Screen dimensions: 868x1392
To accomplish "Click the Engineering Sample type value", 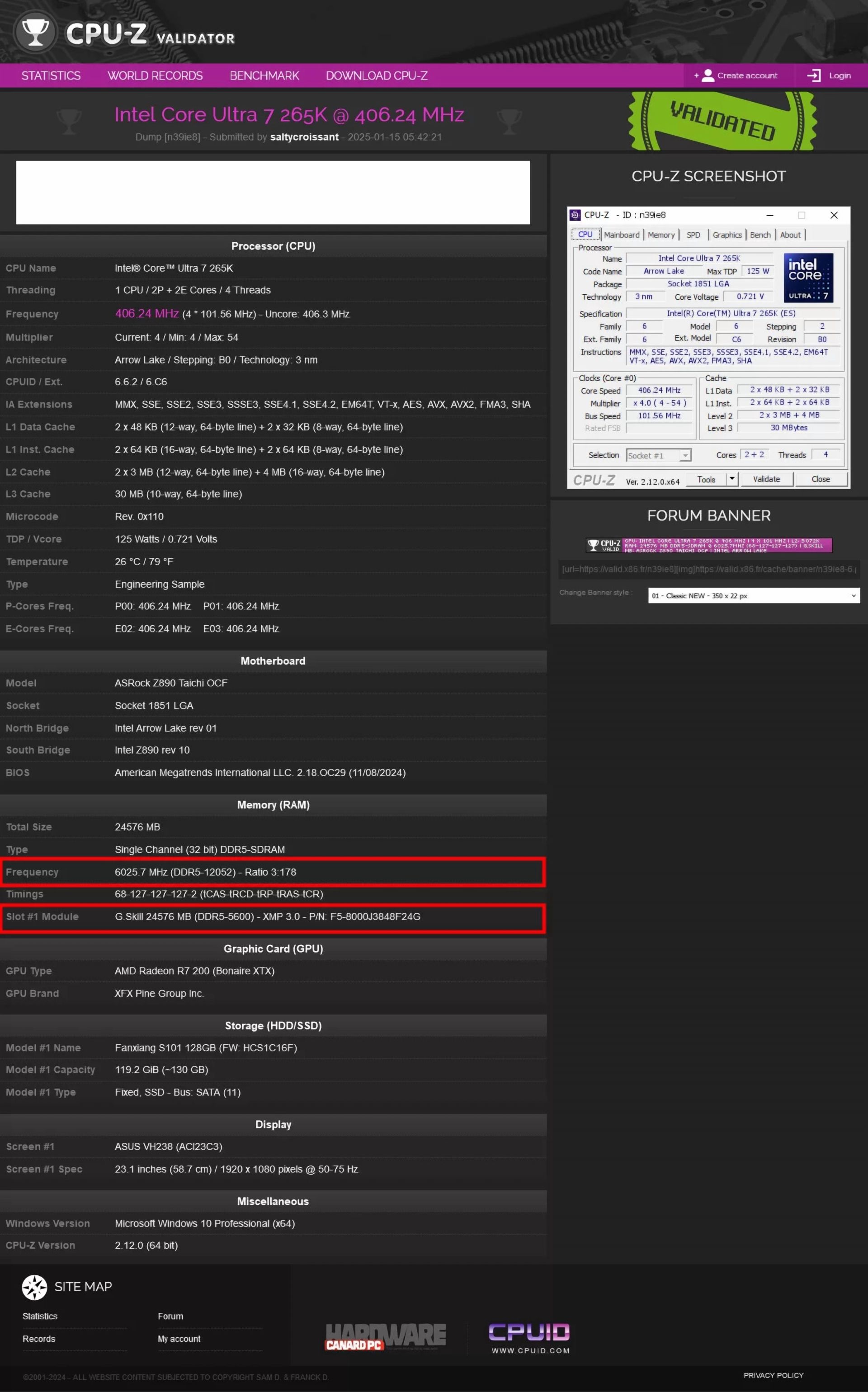I will 160,584.
